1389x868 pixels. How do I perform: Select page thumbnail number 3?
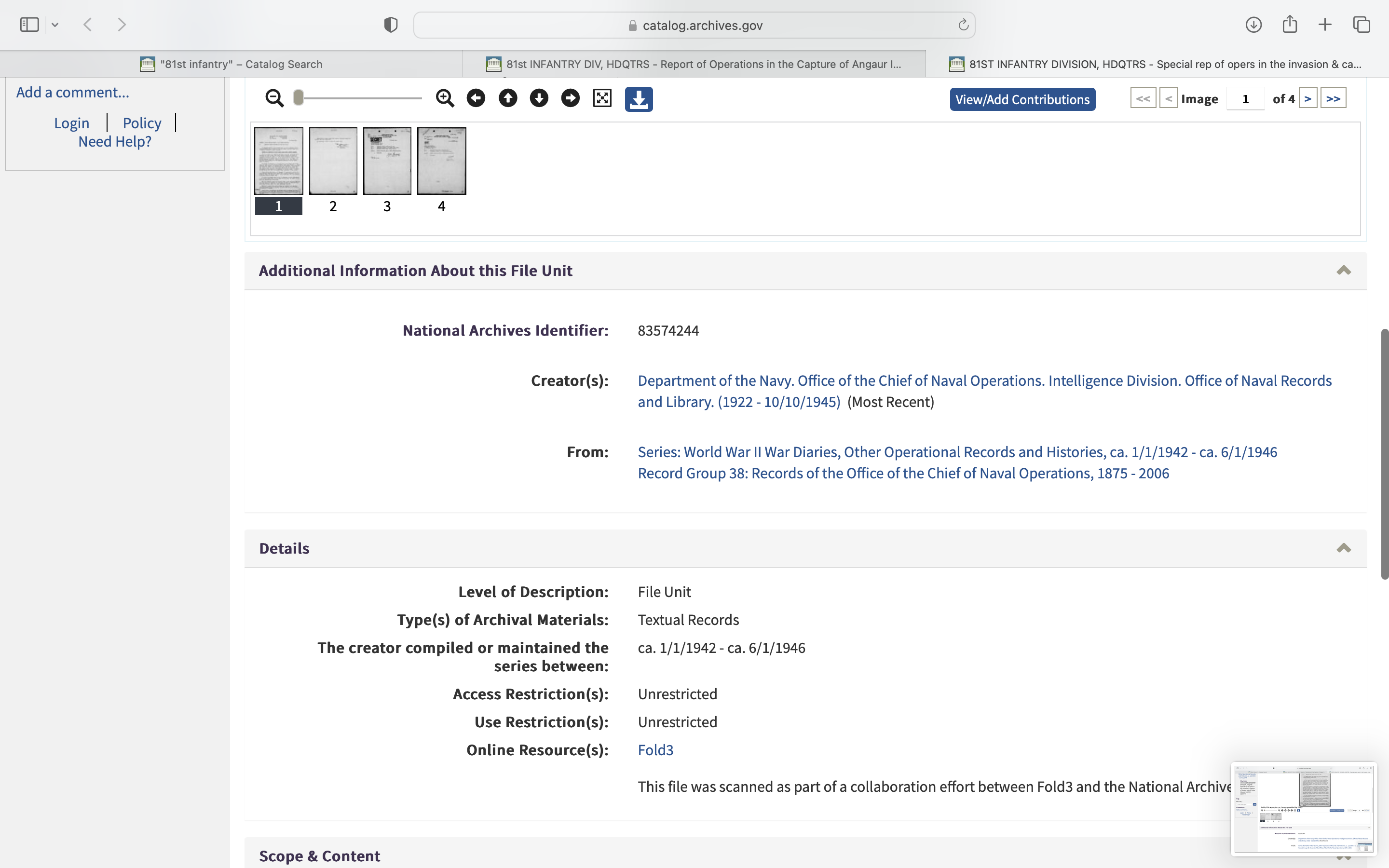point(387,162)
